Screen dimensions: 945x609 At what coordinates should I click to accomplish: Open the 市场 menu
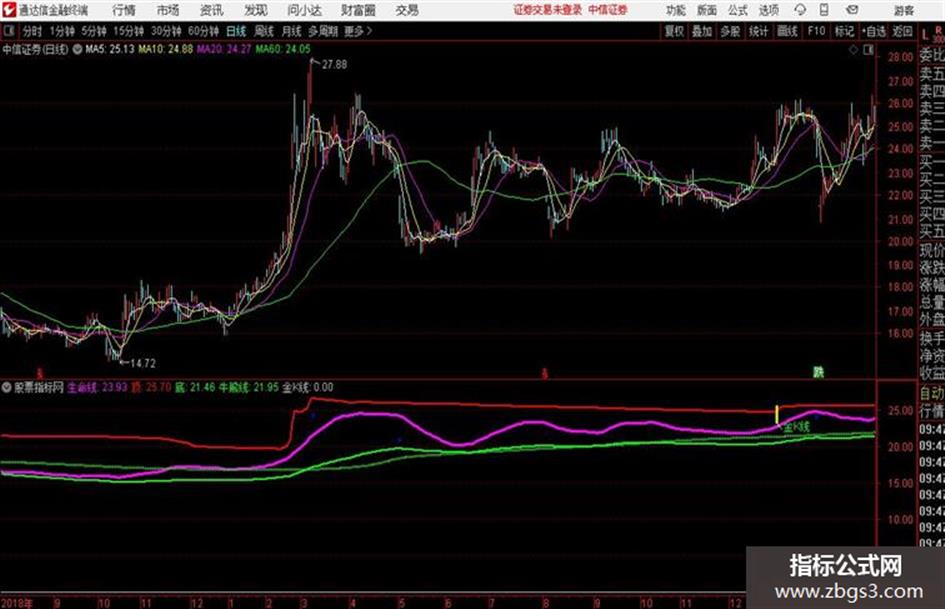[x=168, y=10]
